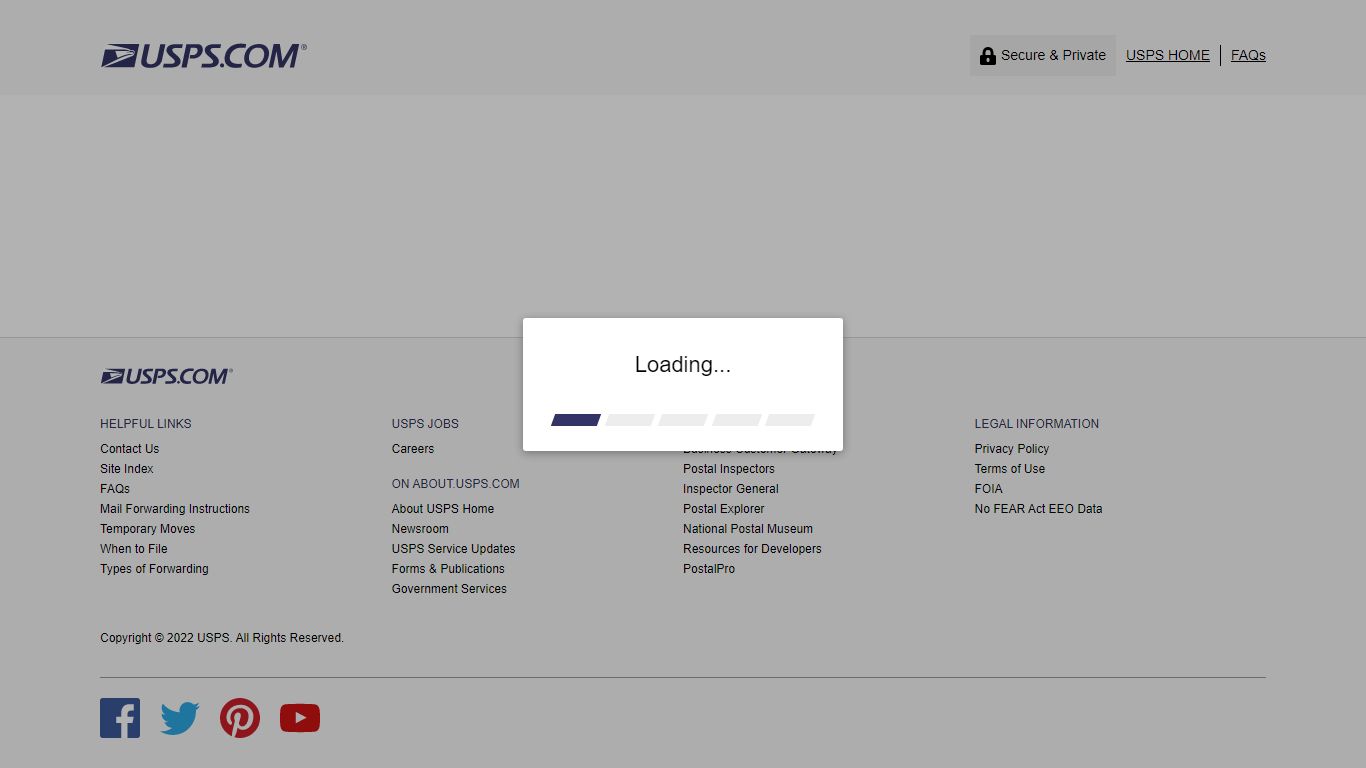1366x768 pixels.
Task: Open Government Services link
Action: click(449, 589)
